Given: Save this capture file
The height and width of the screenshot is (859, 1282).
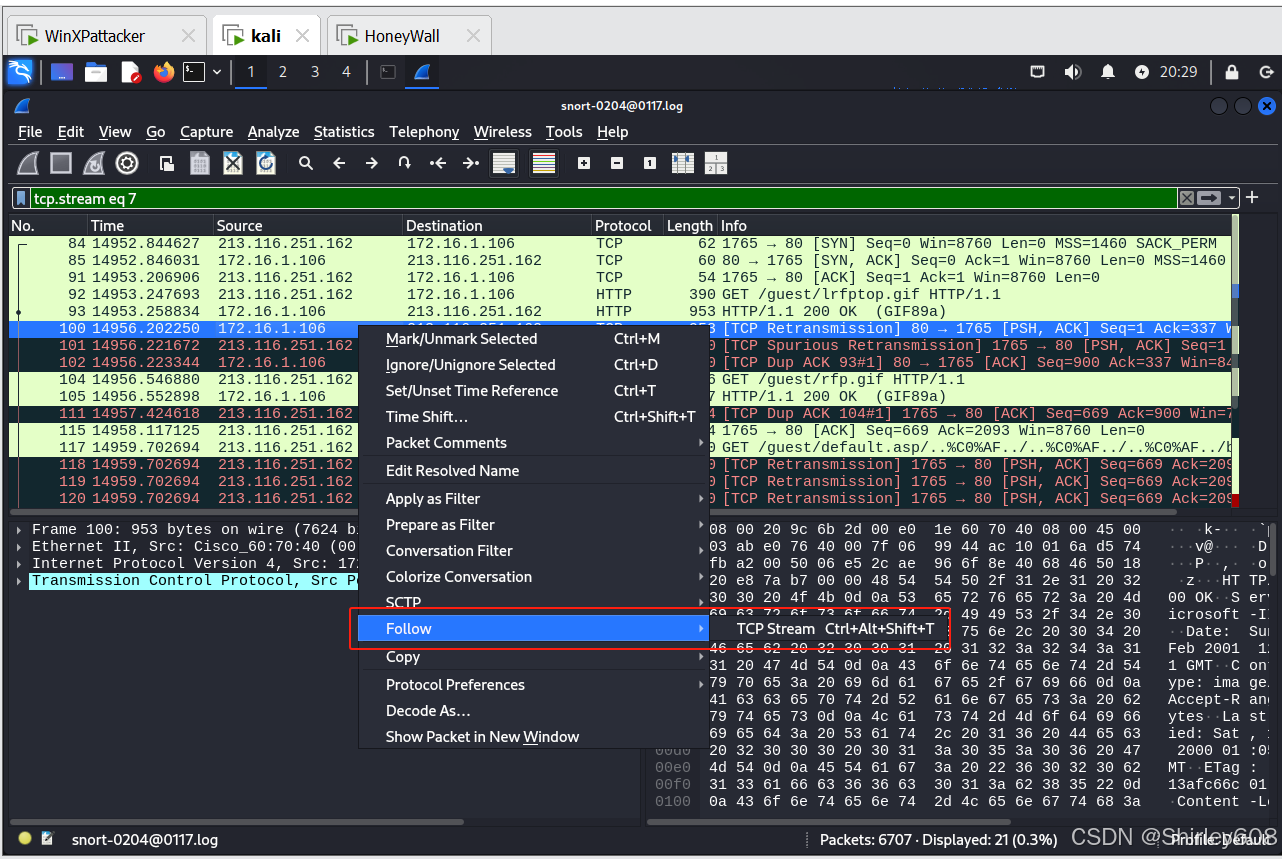Looking at the screenshot, I should (200, 163).
